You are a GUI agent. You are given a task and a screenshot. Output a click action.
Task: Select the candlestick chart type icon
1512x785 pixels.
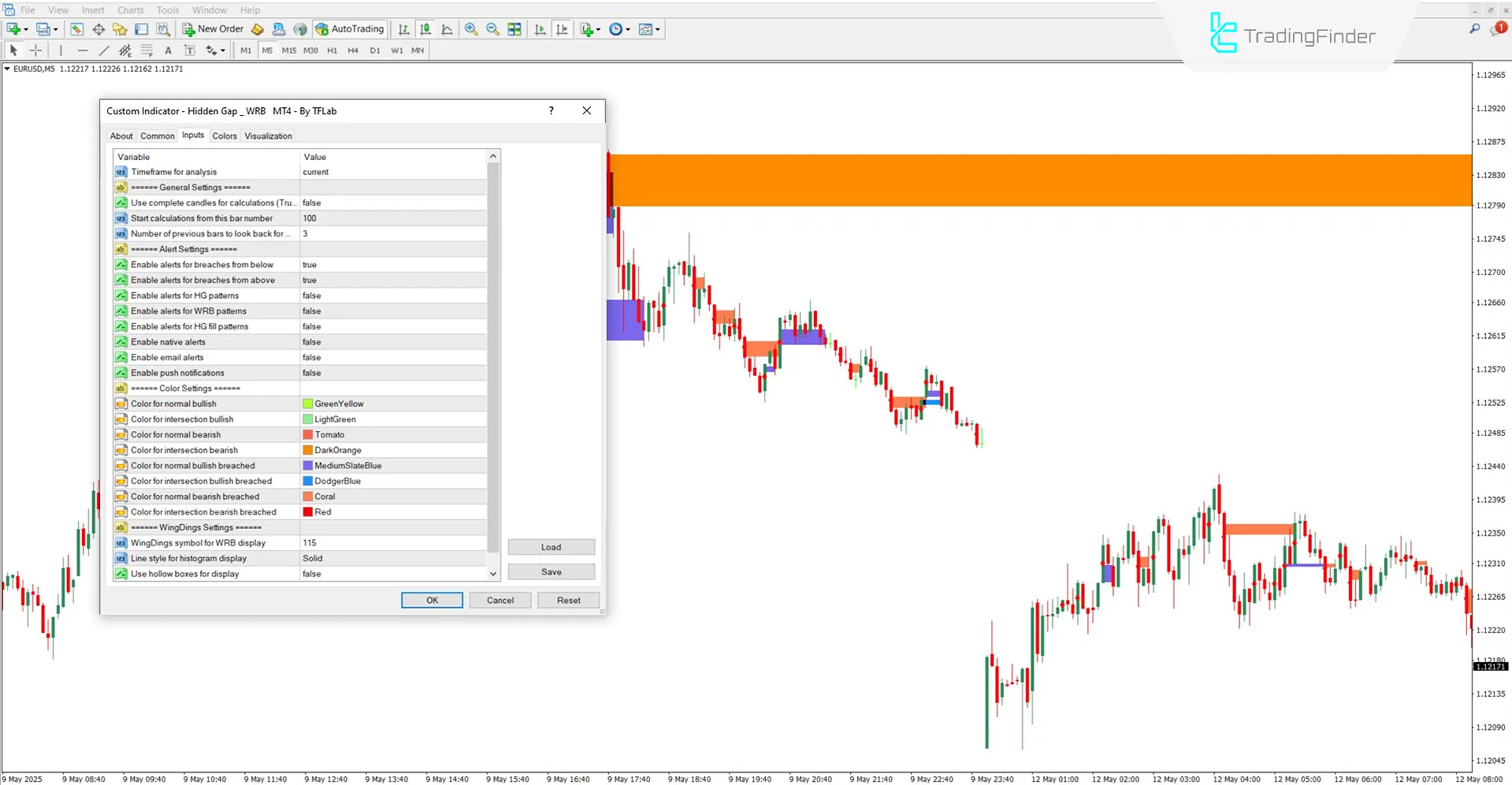click(425, 29)
